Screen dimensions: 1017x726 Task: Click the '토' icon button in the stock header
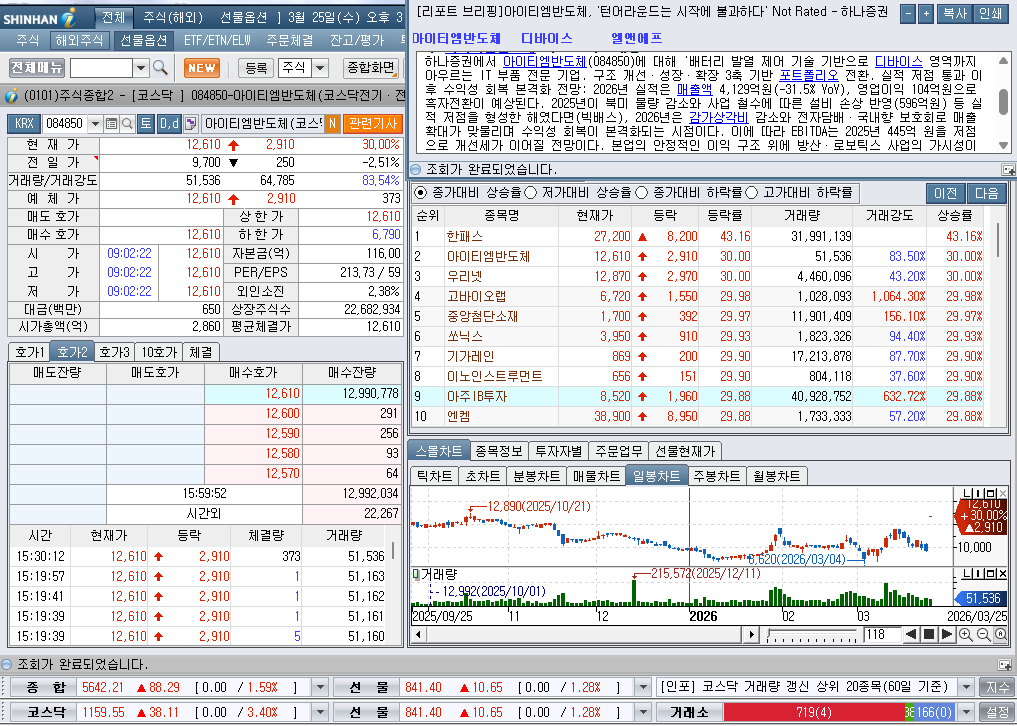(x=145, y=123)
